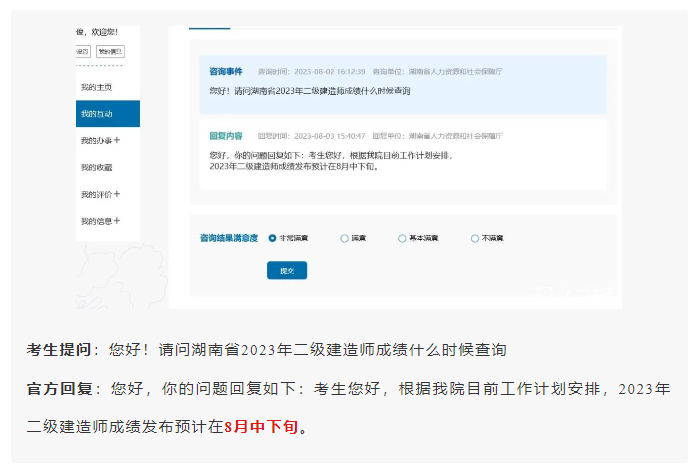The width and height of the screenshot is (697, 464).
Task: Choose the 满意 satisfaction radio option
Action: 345,238
